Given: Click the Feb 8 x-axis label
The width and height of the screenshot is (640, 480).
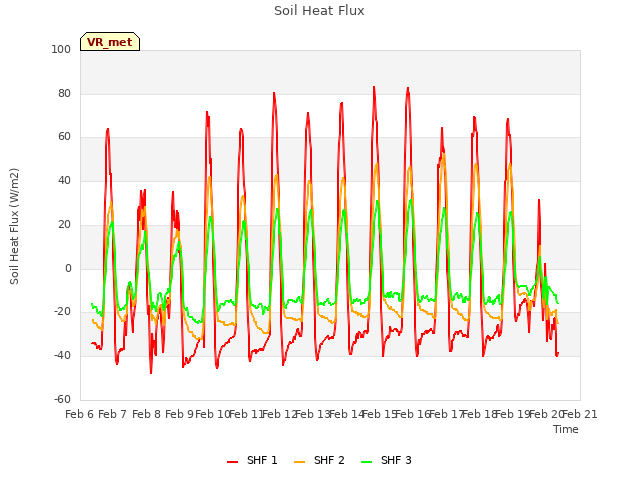Looking at the screenshot, I should (146, 414).
